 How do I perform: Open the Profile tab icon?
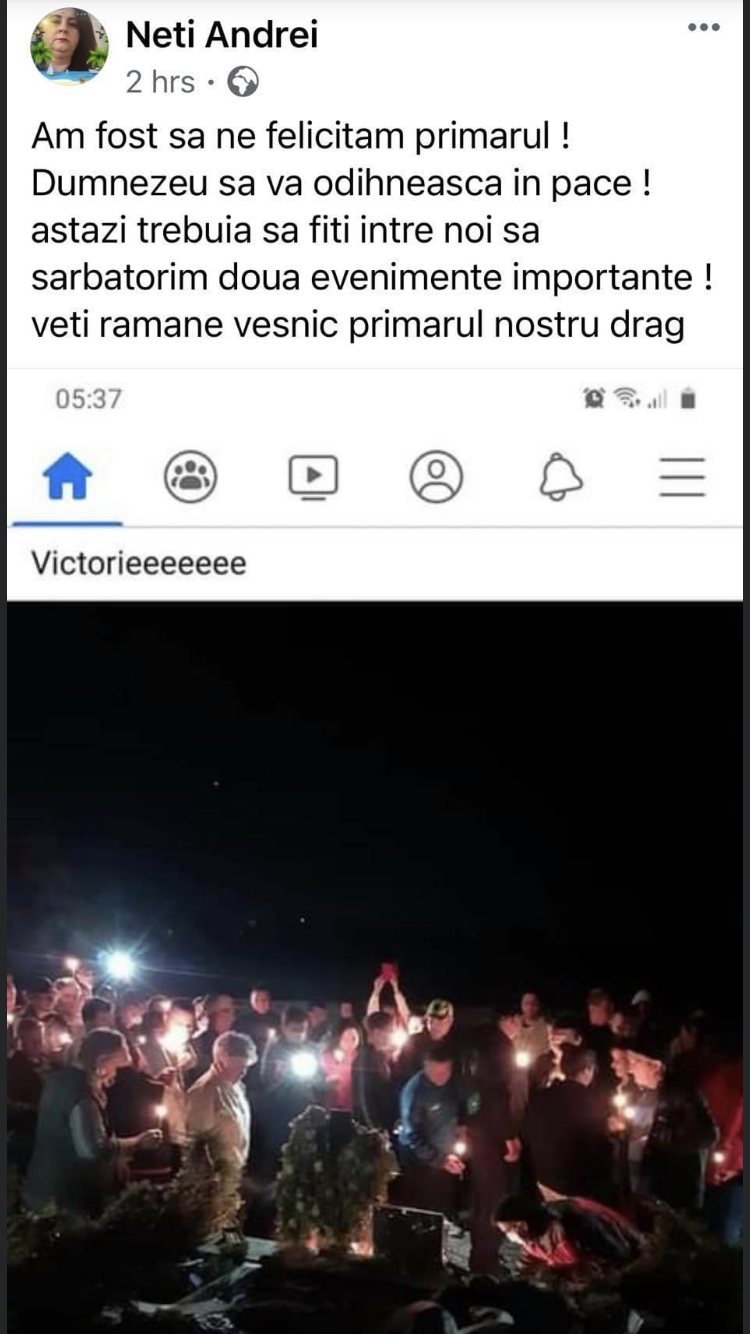click(x=436, y=477)
